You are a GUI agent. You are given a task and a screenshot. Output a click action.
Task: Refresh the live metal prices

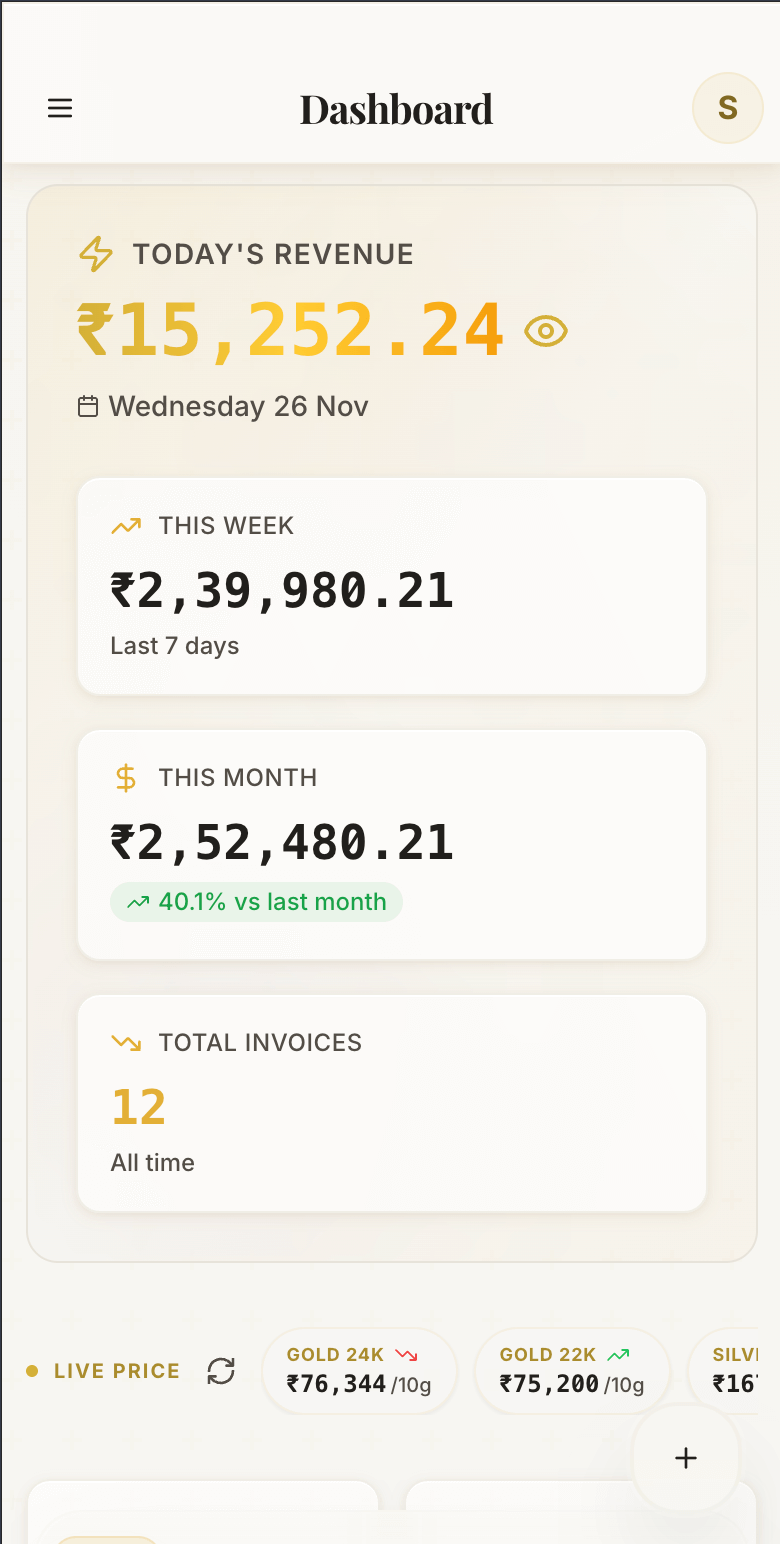point(220,1371)
